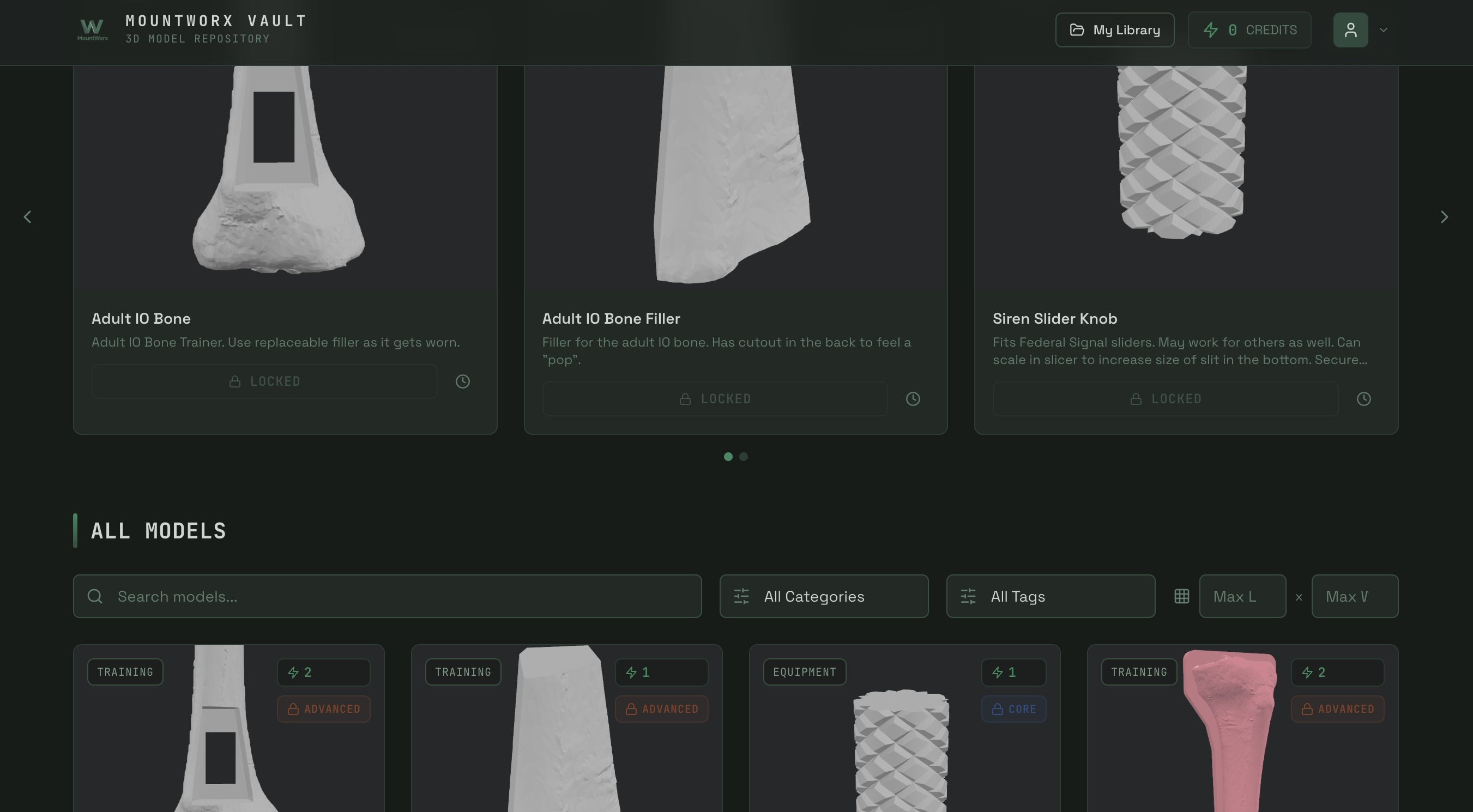Expand account menu chevron next to avatar

[1383, 30]
